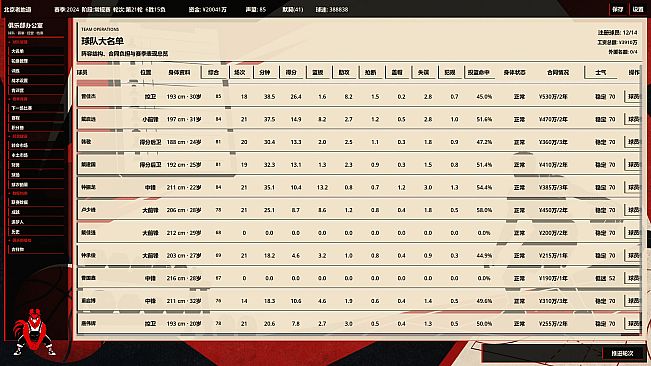
Task: Click the 保存 save button
Action: (618, 9)
